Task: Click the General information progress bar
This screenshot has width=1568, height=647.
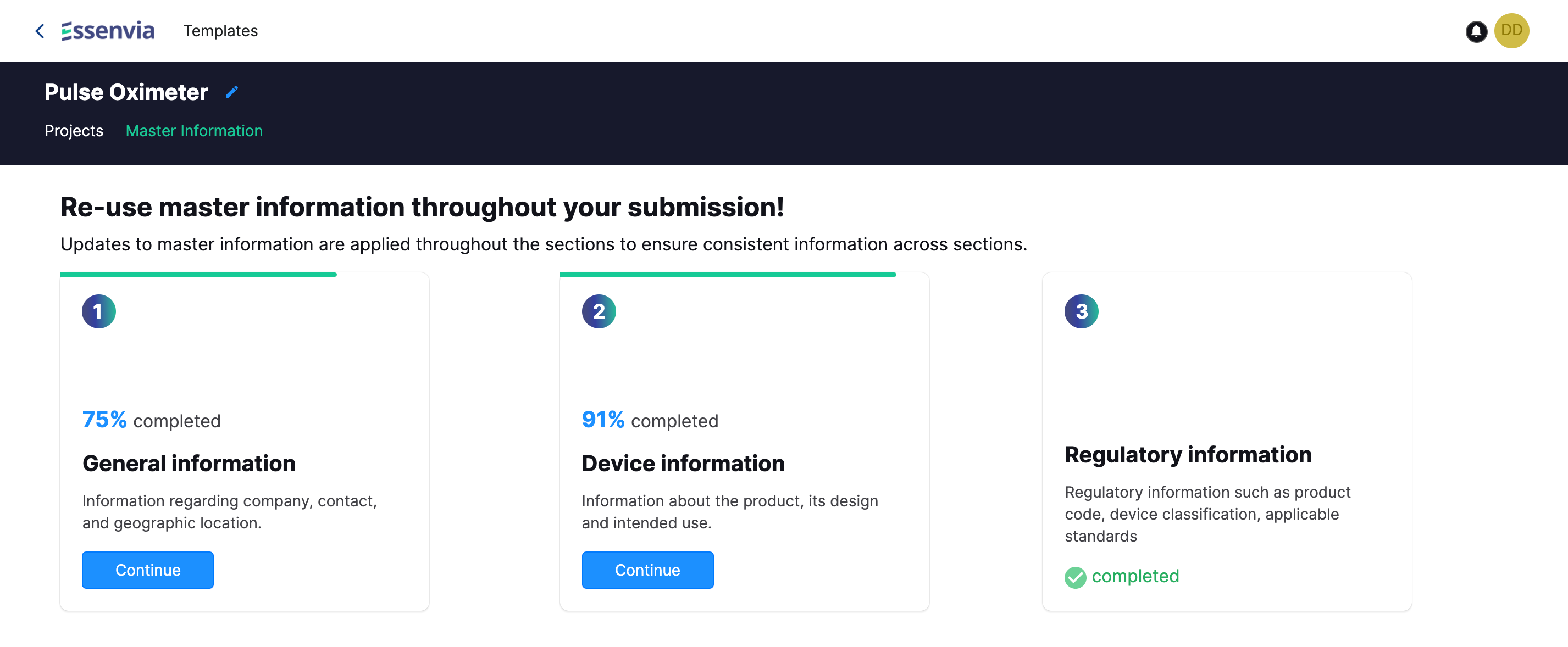Action: (x=198, y=275)
